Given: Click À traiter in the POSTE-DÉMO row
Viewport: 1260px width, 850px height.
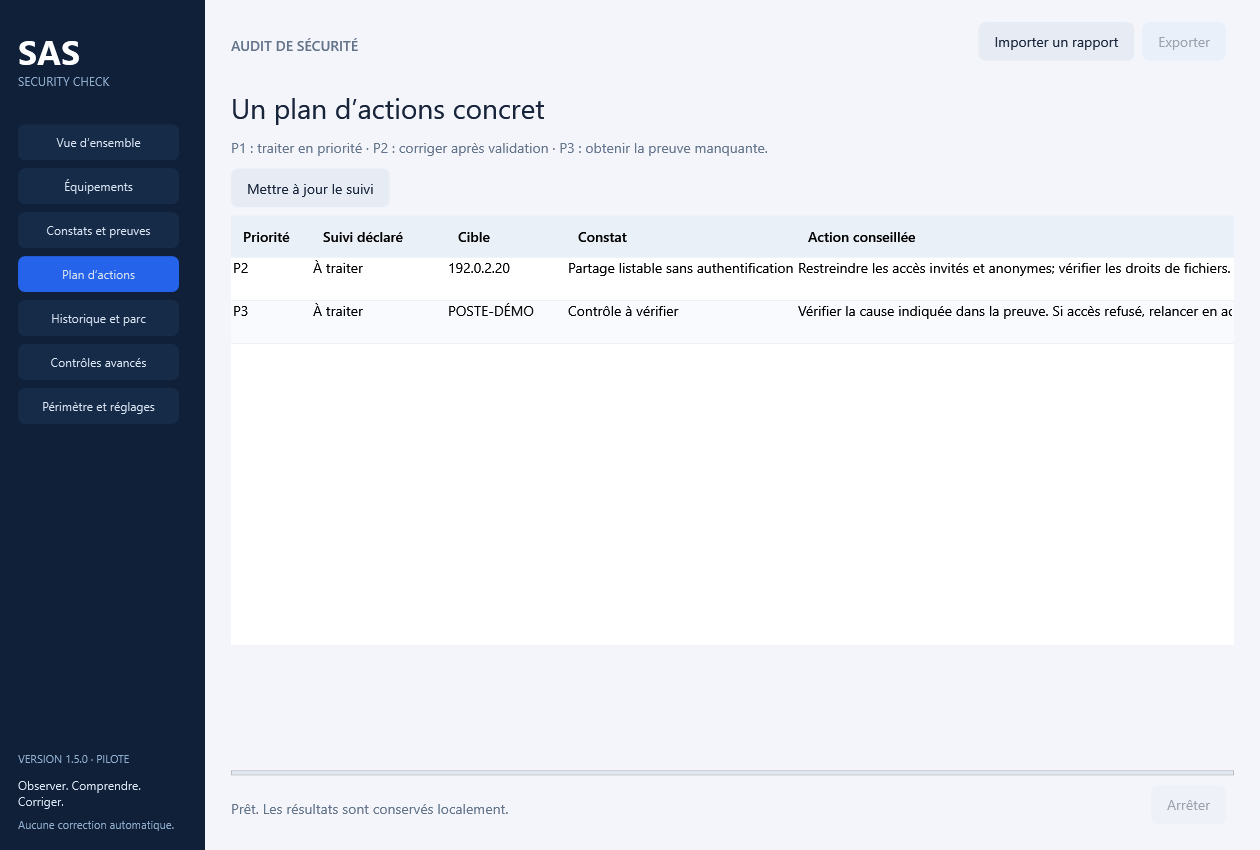Looking at the screenshot, I should click(338, 311).
